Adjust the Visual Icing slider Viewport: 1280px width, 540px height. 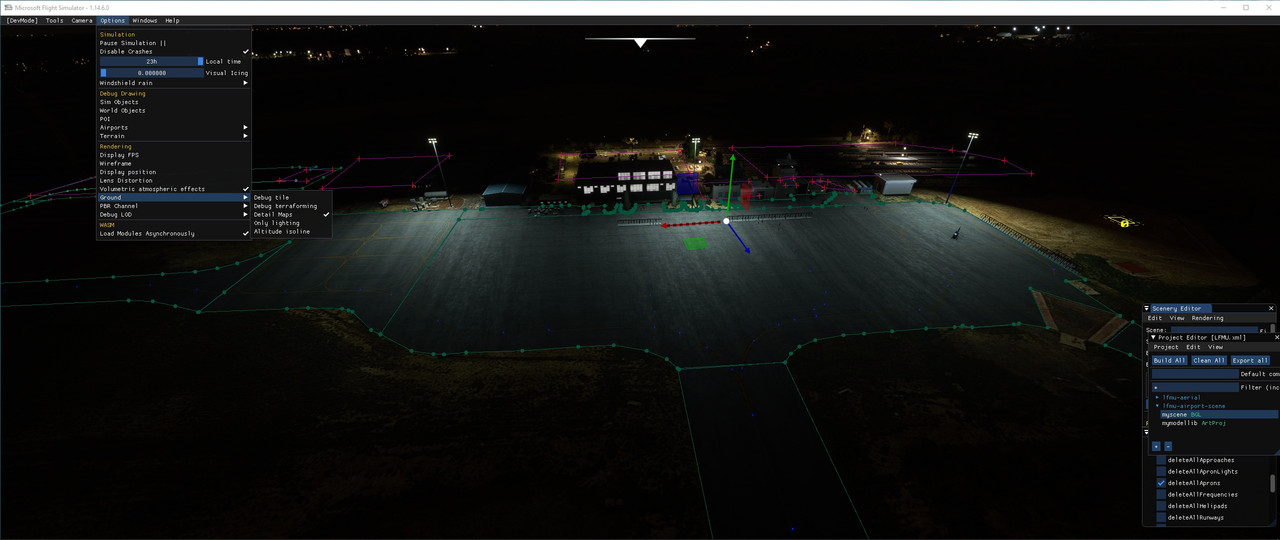click(151, 73)
